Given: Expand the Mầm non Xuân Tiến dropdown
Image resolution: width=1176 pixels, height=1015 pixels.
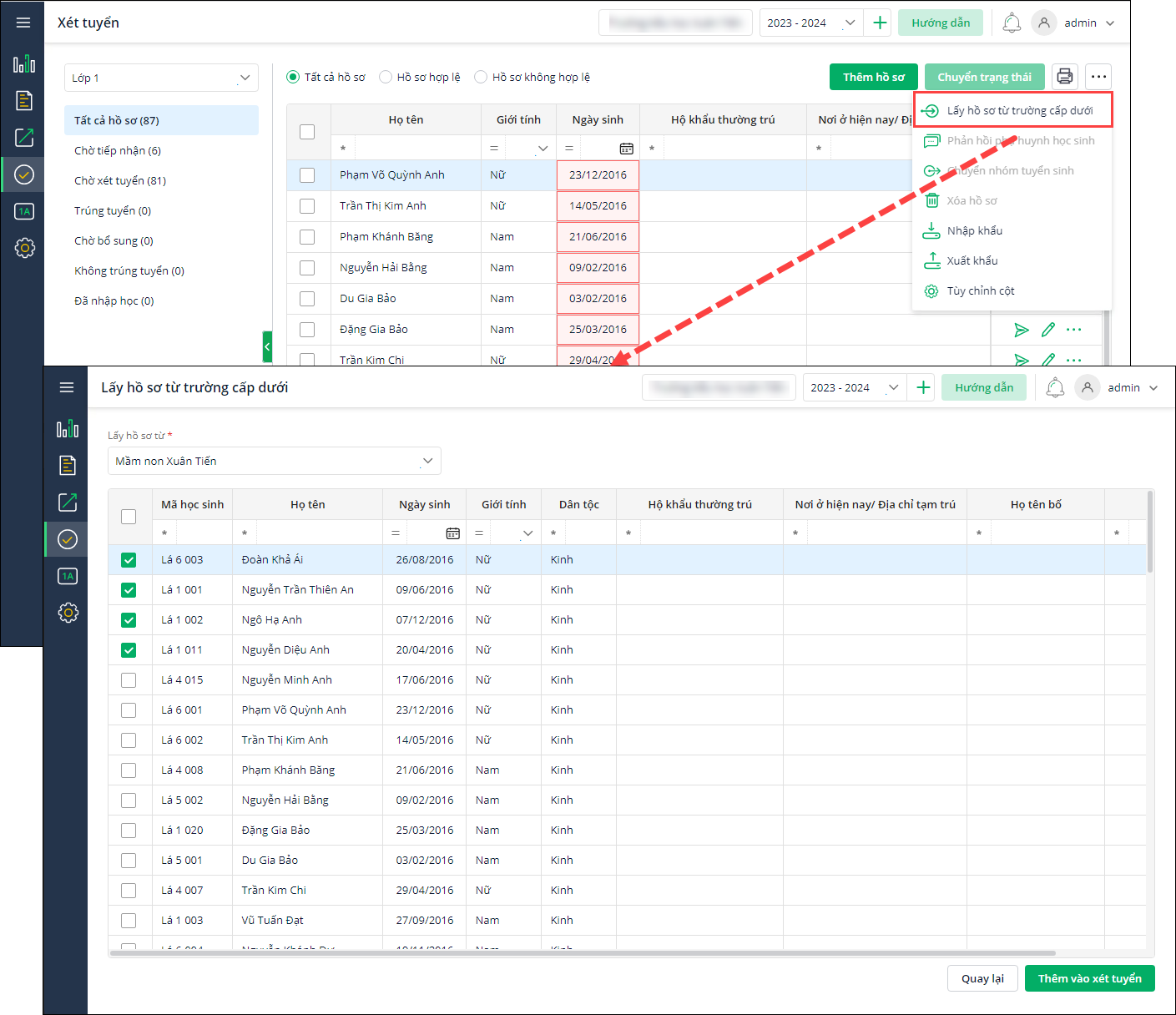Looking at the screenshot, I should pyautogui.click(x=275, y=461).
